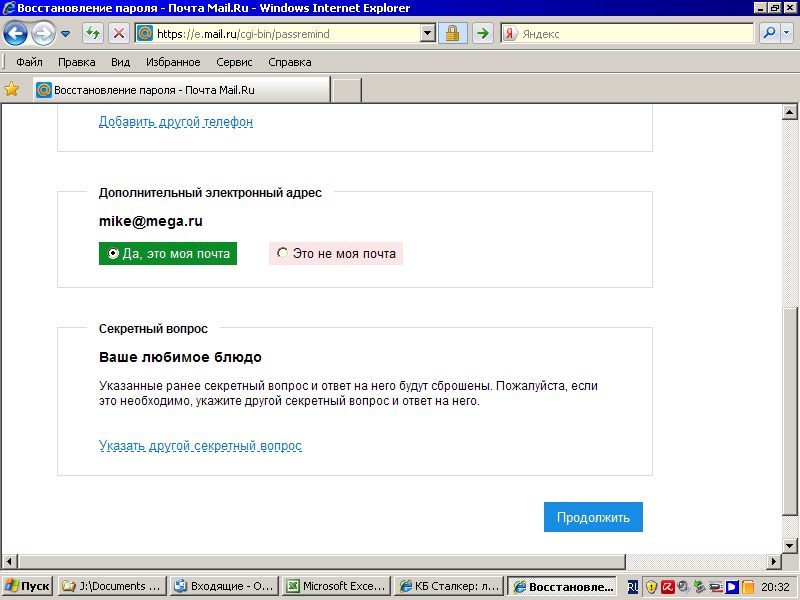Open the Сервис menu
The image size is (800, 600).
(234, 62)
